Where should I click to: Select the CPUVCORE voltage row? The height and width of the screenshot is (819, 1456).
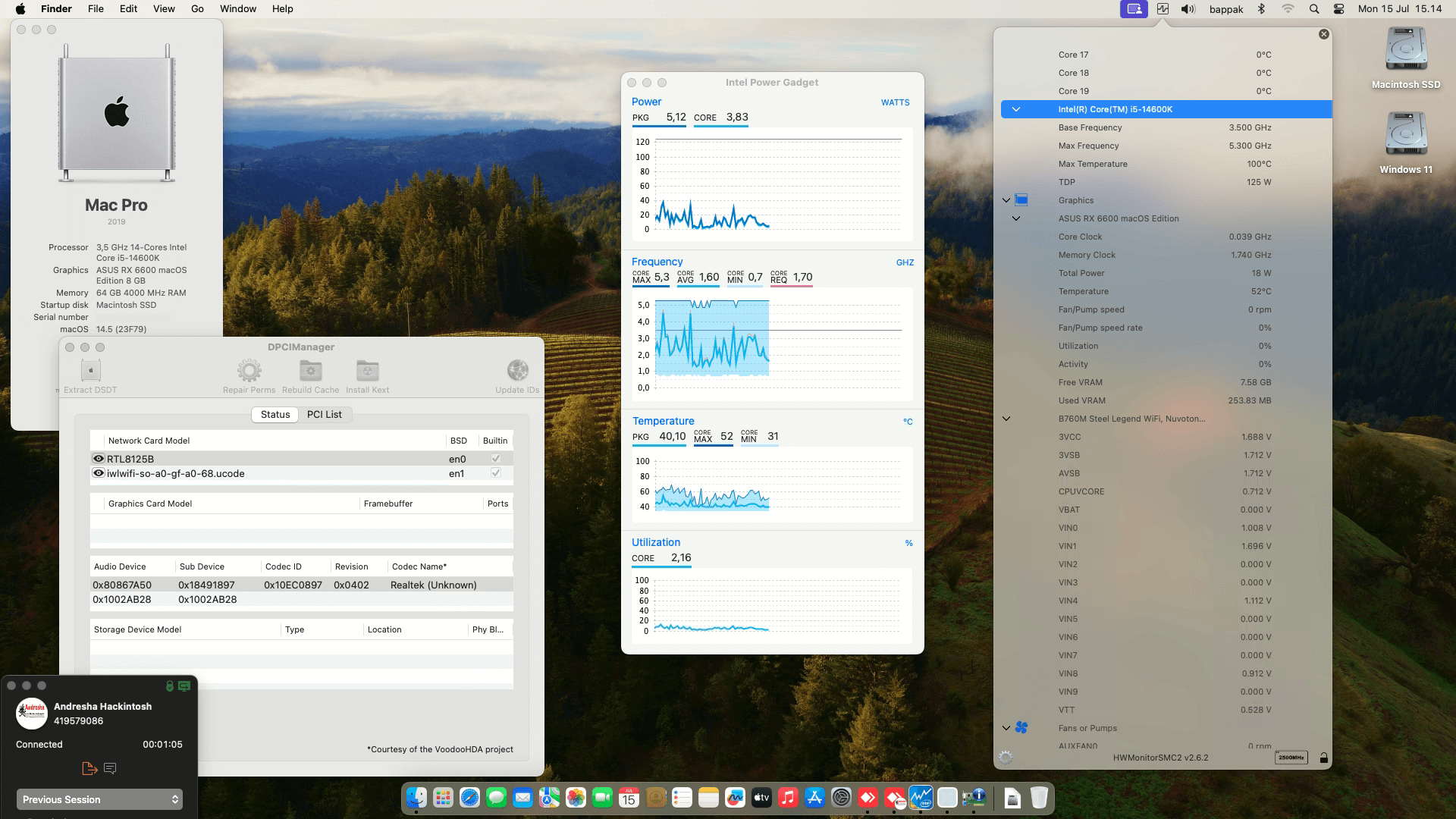click(1166, 491)
